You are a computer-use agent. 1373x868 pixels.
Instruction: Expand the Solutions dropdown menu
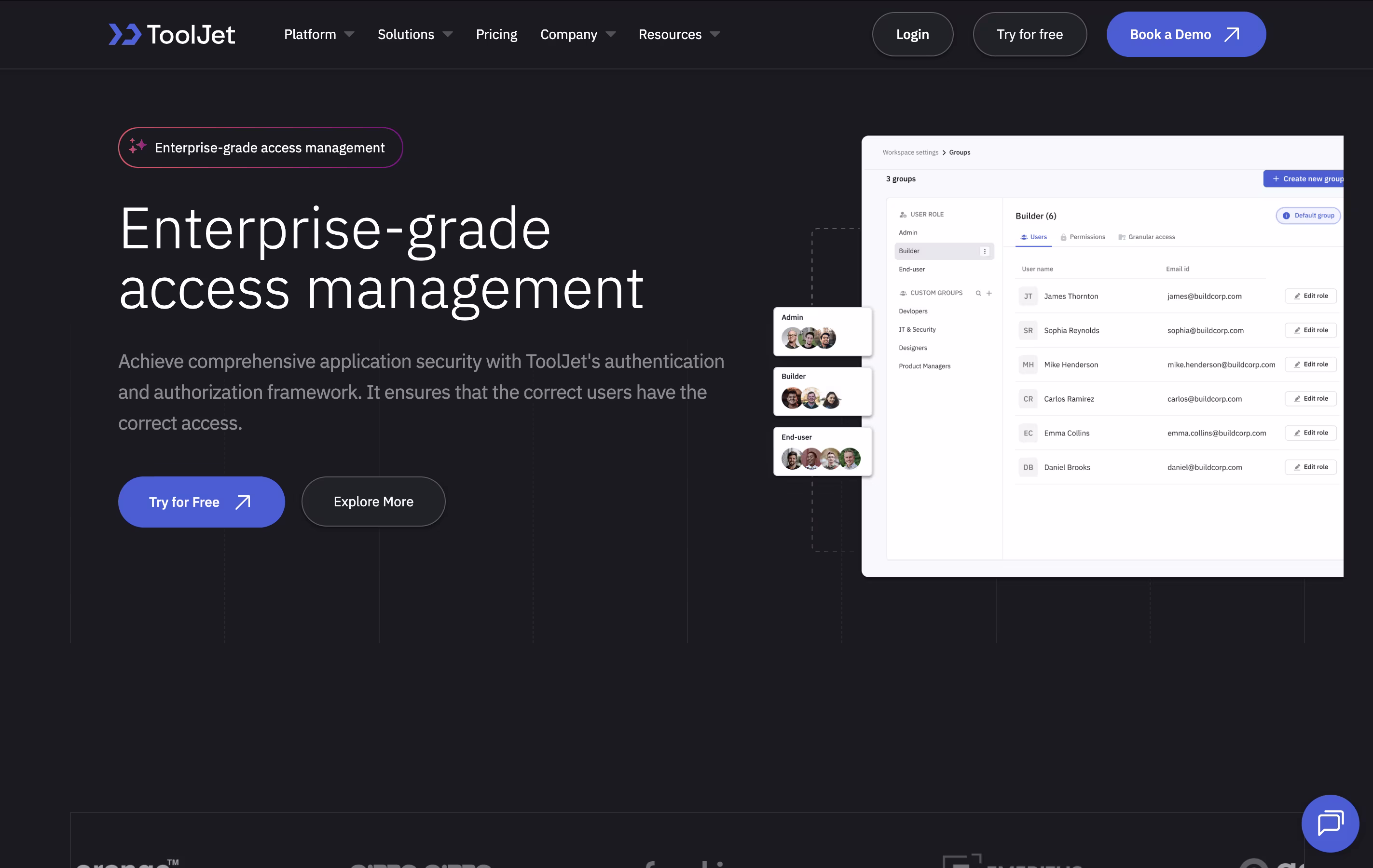click(415, 34)
